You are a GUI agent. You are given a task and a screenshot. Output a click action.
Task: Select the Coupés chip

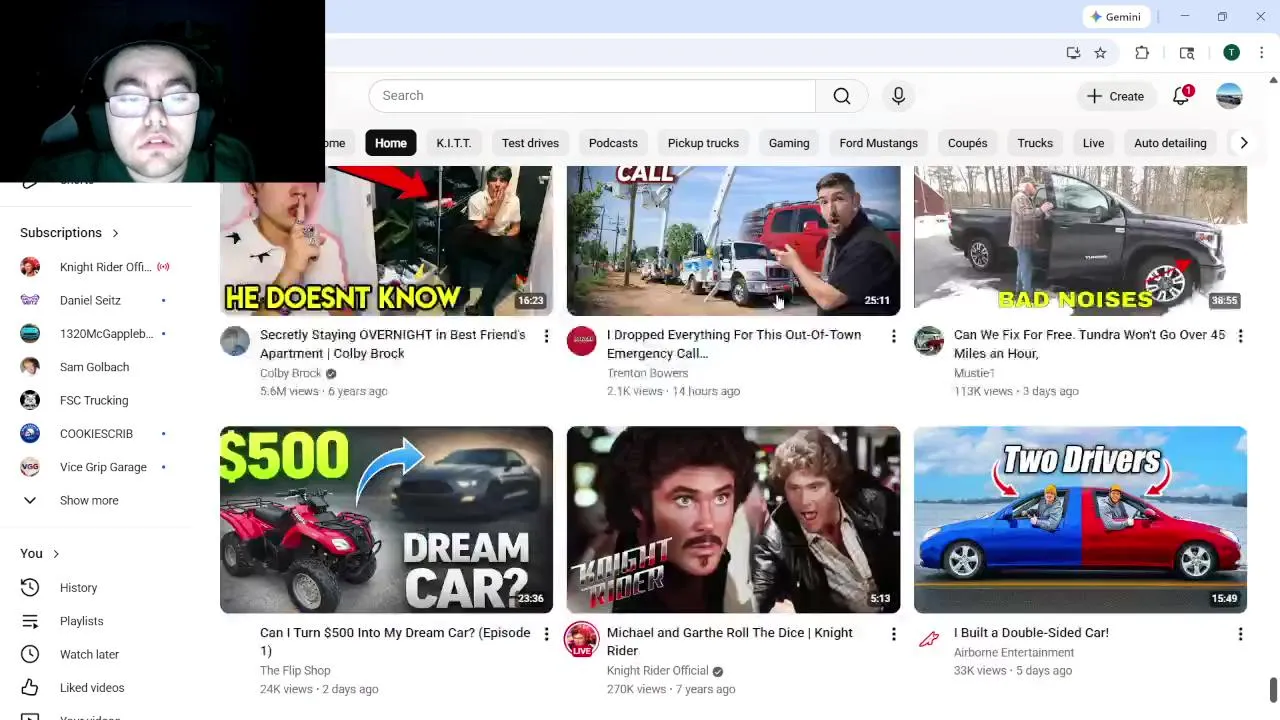click(x=967, y=143)
